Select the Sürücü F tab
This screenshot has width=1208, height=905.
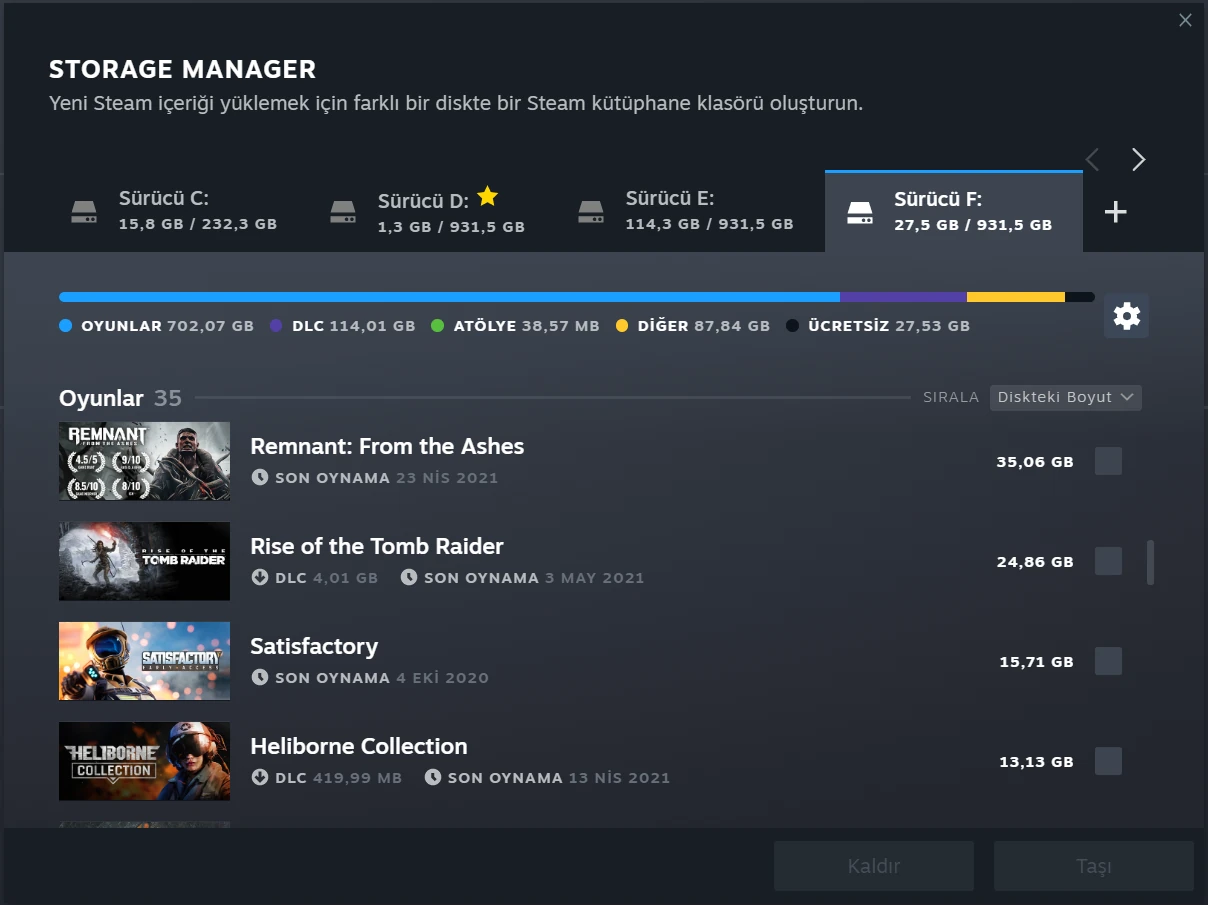[954, 211]
